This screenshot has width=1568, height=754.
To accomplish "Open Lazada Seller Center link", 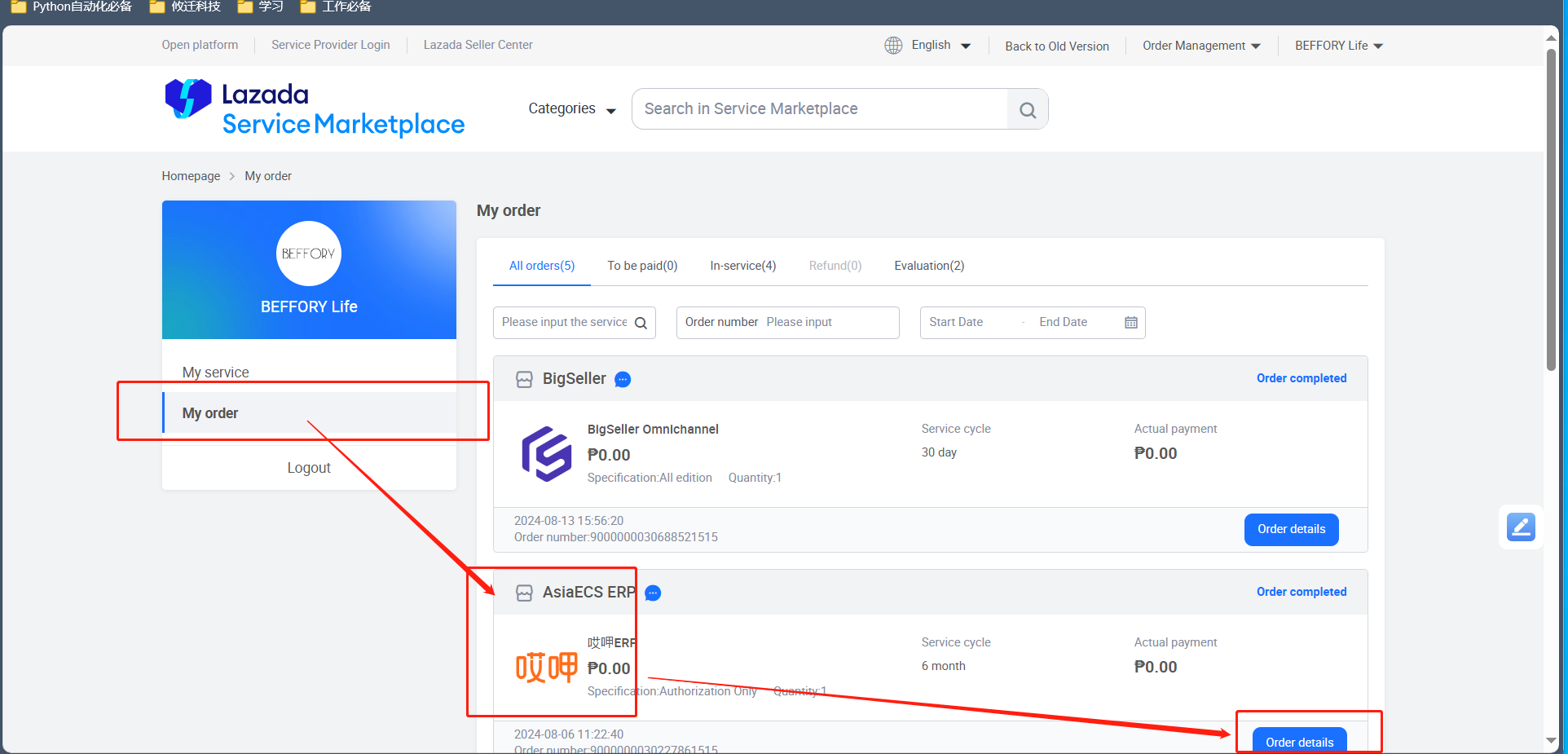I will [x=478, y=45].
